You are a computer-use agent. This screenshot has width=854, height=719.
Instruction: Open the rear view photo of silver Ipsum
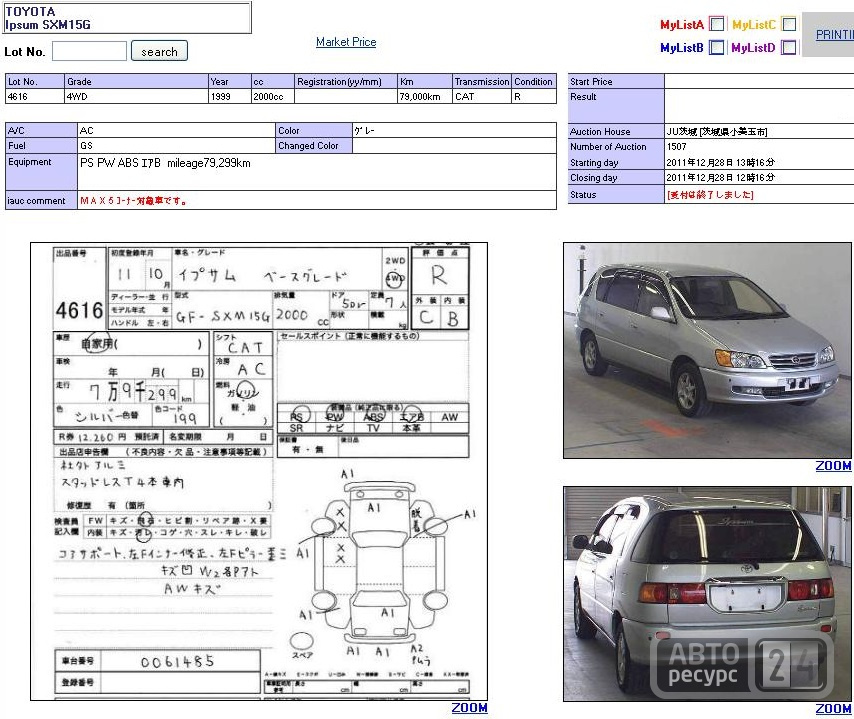707,594
